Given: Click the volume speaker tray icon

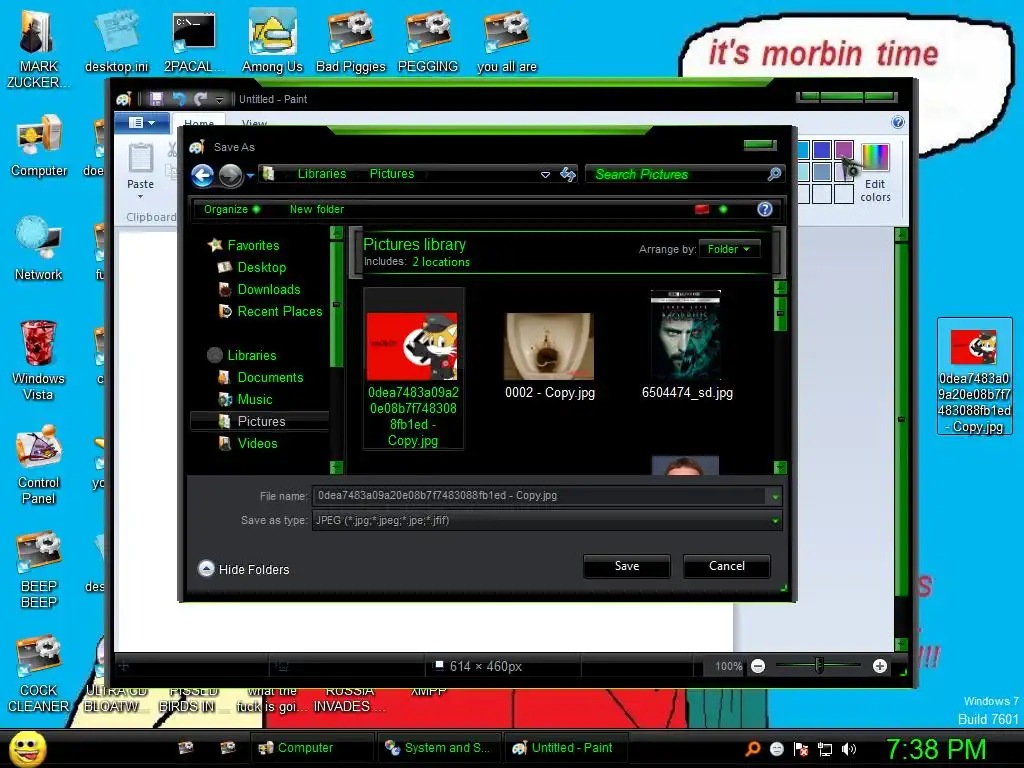Looking at the screenshot, I should (849, 749).
